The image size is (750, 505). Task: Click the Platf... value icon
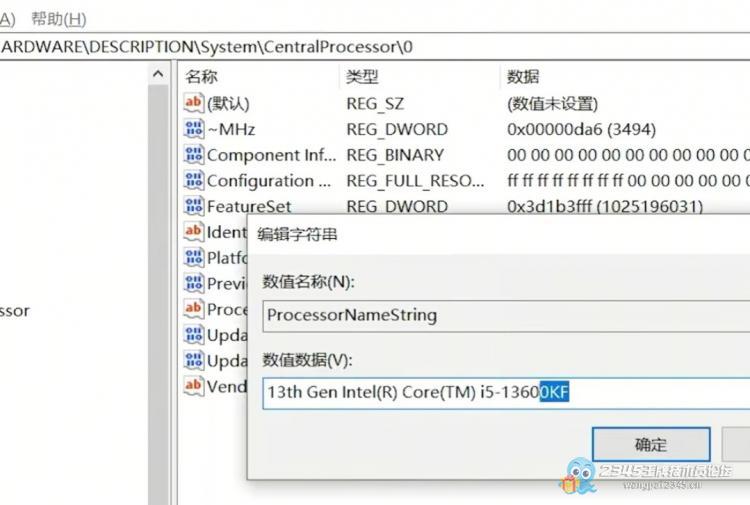click(194, 257)
